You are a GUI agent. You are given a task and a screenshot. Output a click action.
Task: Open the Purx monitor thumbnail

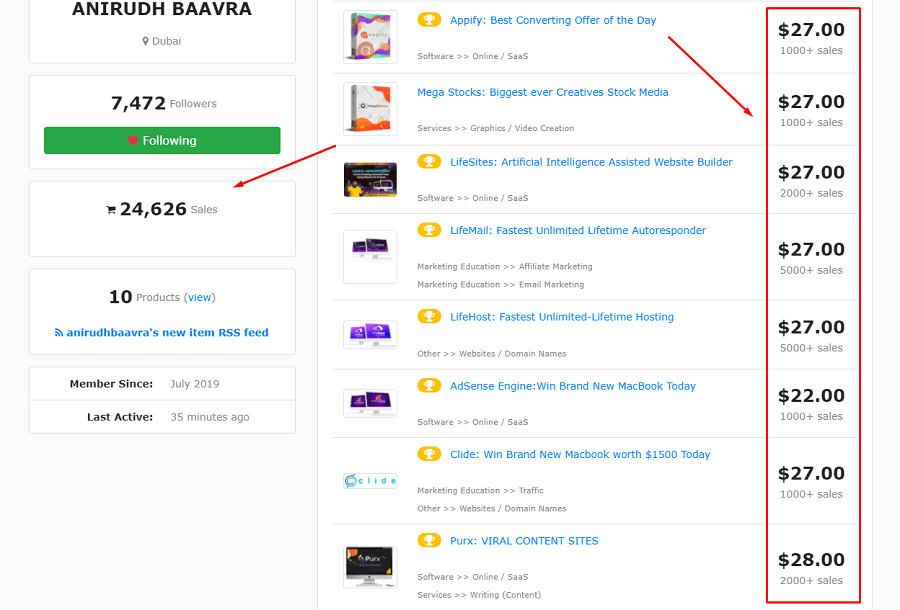(x=370, y=567)
